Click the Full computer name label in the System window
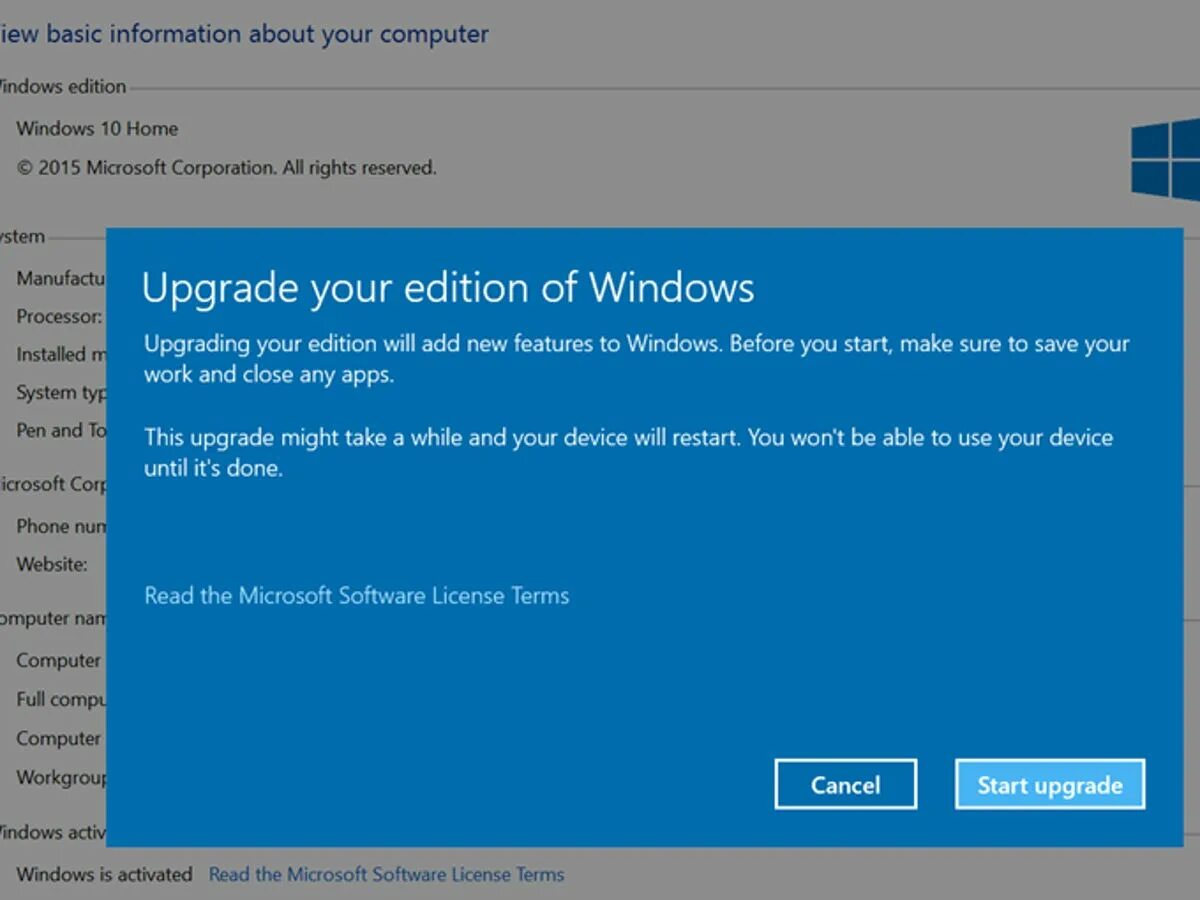This screenshot has height=900, width=1200. 61,699
